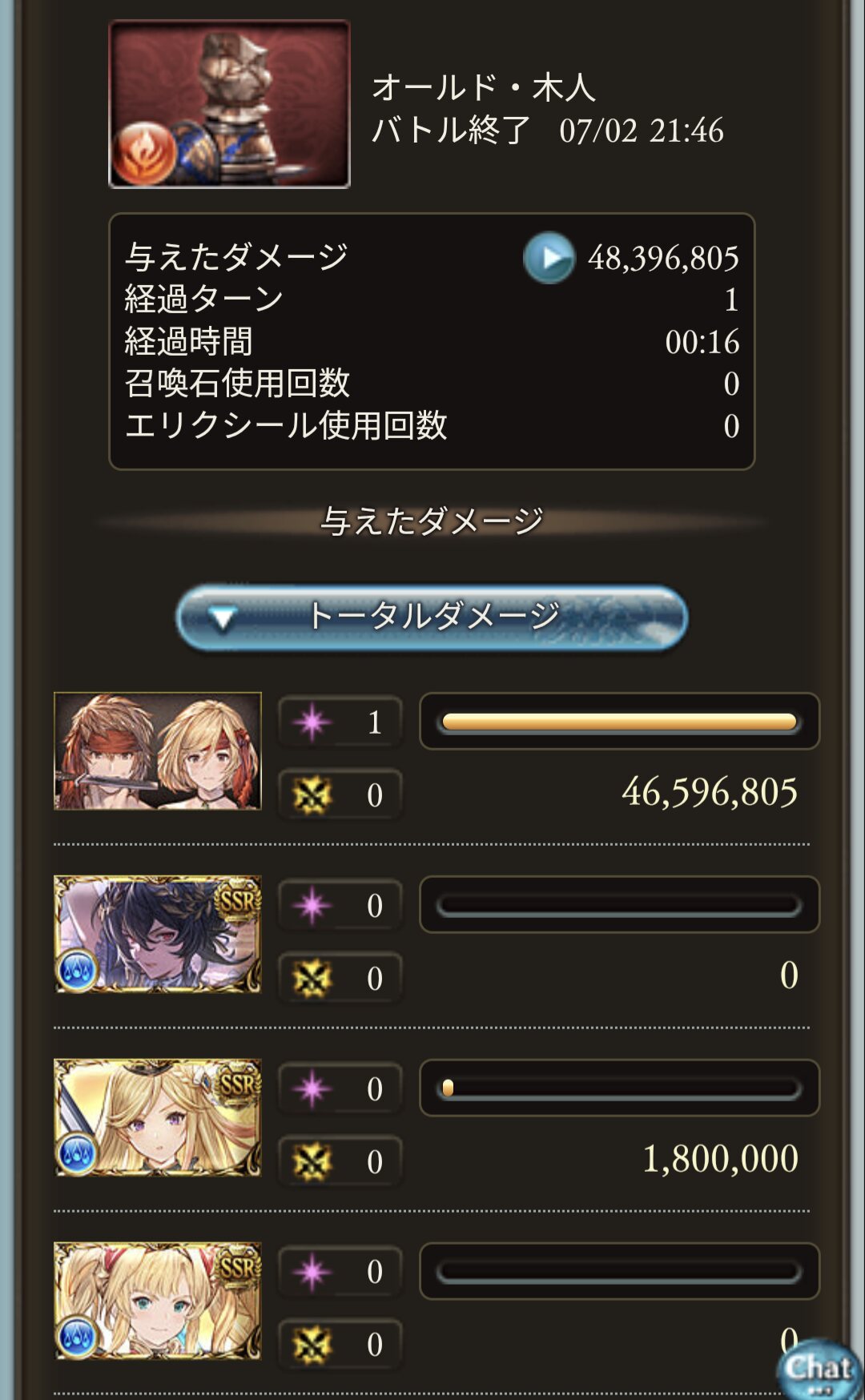Open the Chat bubble icon
This screenshot has width=865, height=1400.
coord(819,1370)
